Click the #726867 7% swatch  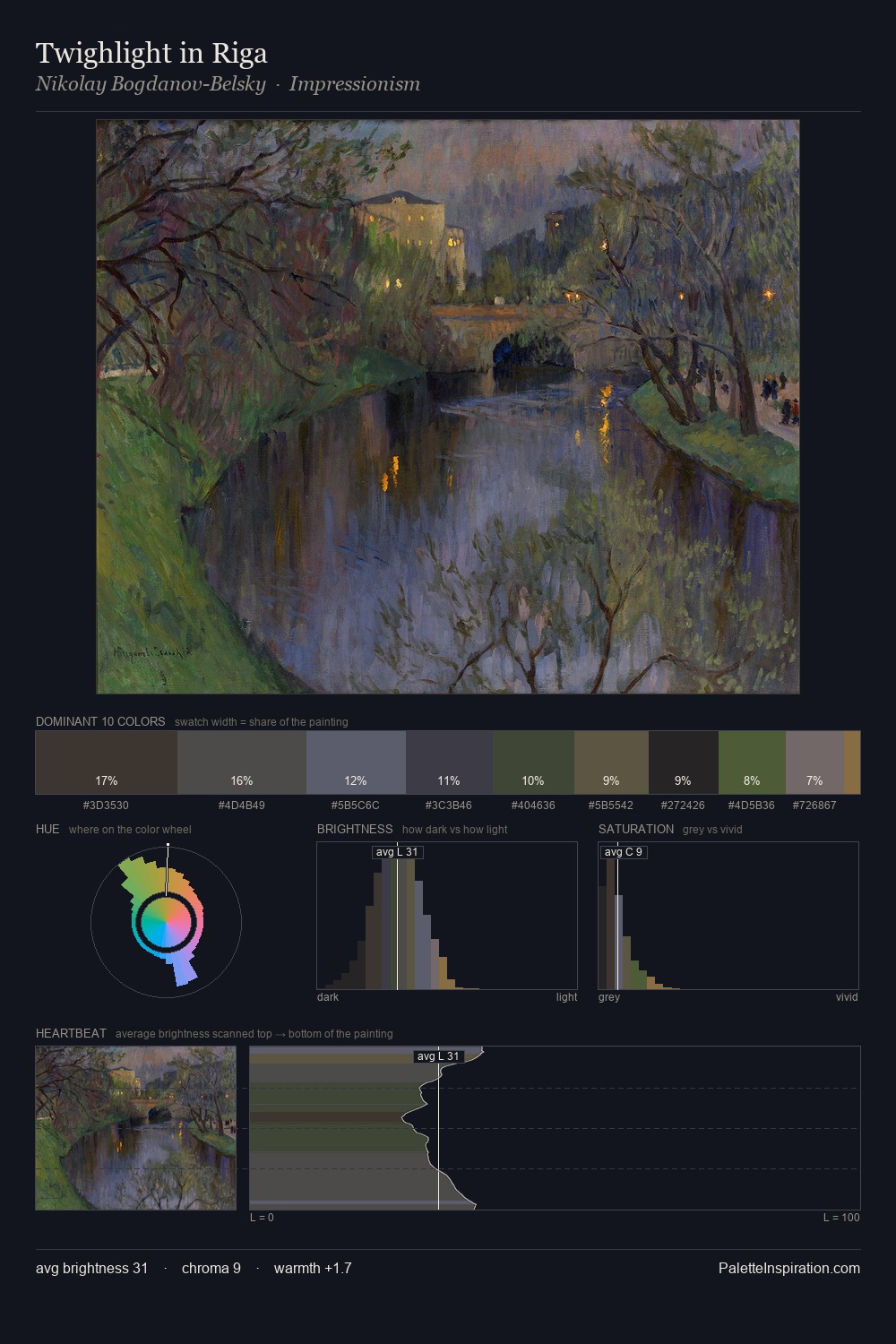(814, 762)
